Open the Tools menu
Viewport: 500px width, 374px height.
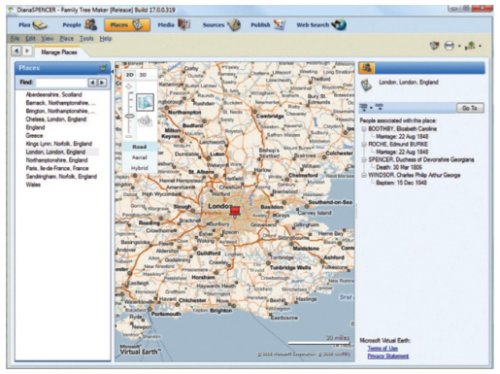pyautogui.click(x=86, y=38)
